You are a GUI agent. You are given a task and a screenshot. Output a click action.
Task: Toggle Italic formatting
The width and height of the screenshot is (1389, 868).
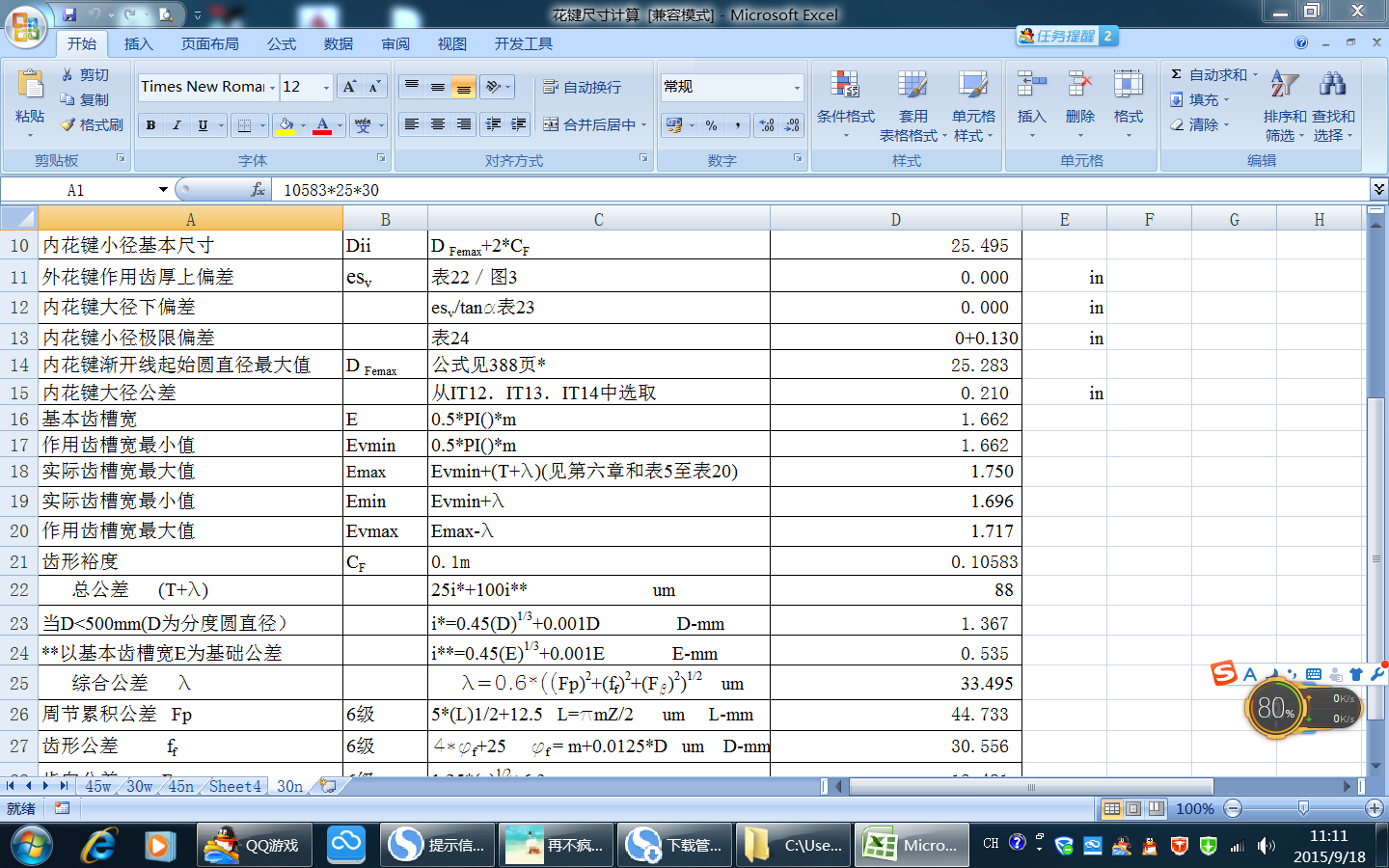(177, 124)
